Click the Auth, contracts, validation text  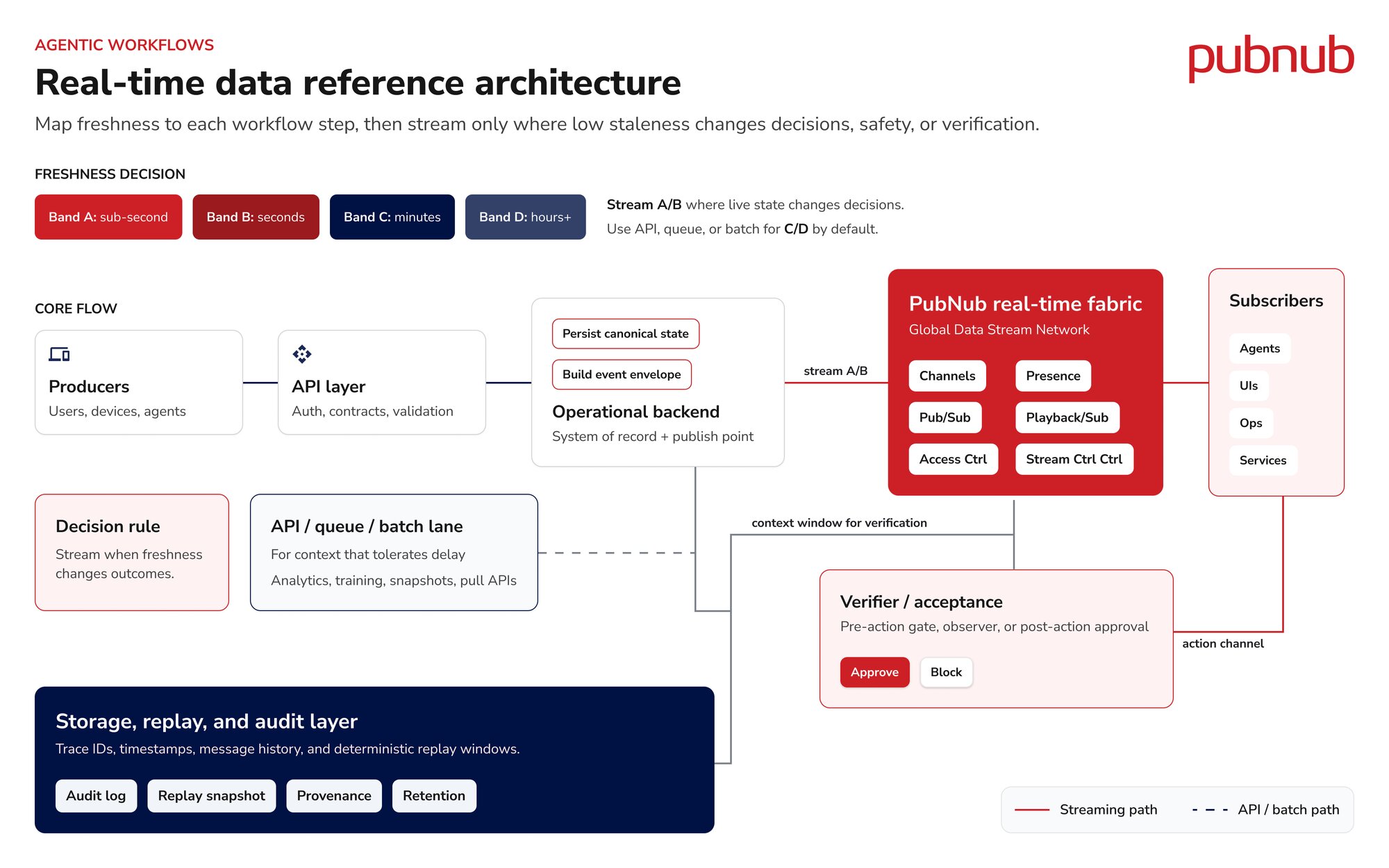[372, 411]
